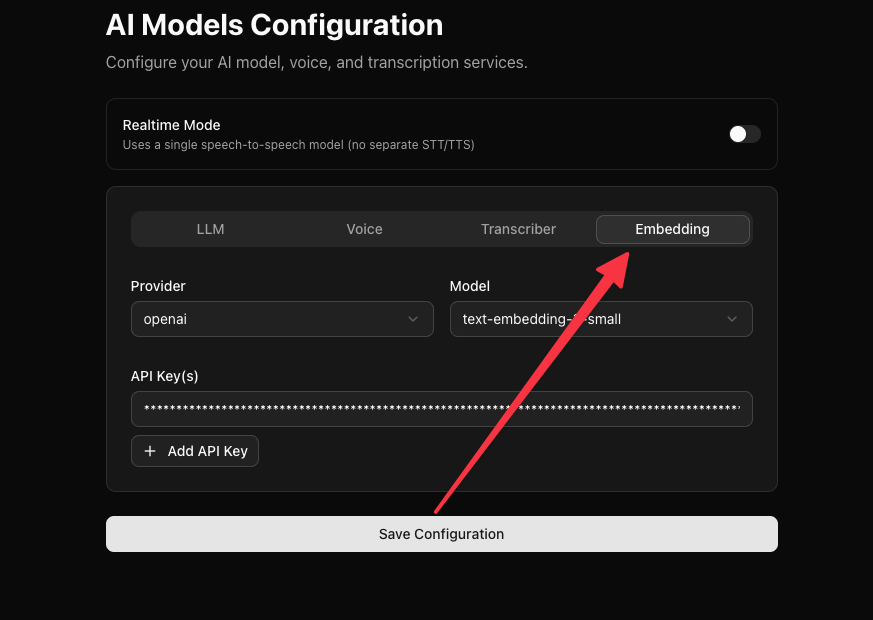Open the Voice tab

click(364, 229)
